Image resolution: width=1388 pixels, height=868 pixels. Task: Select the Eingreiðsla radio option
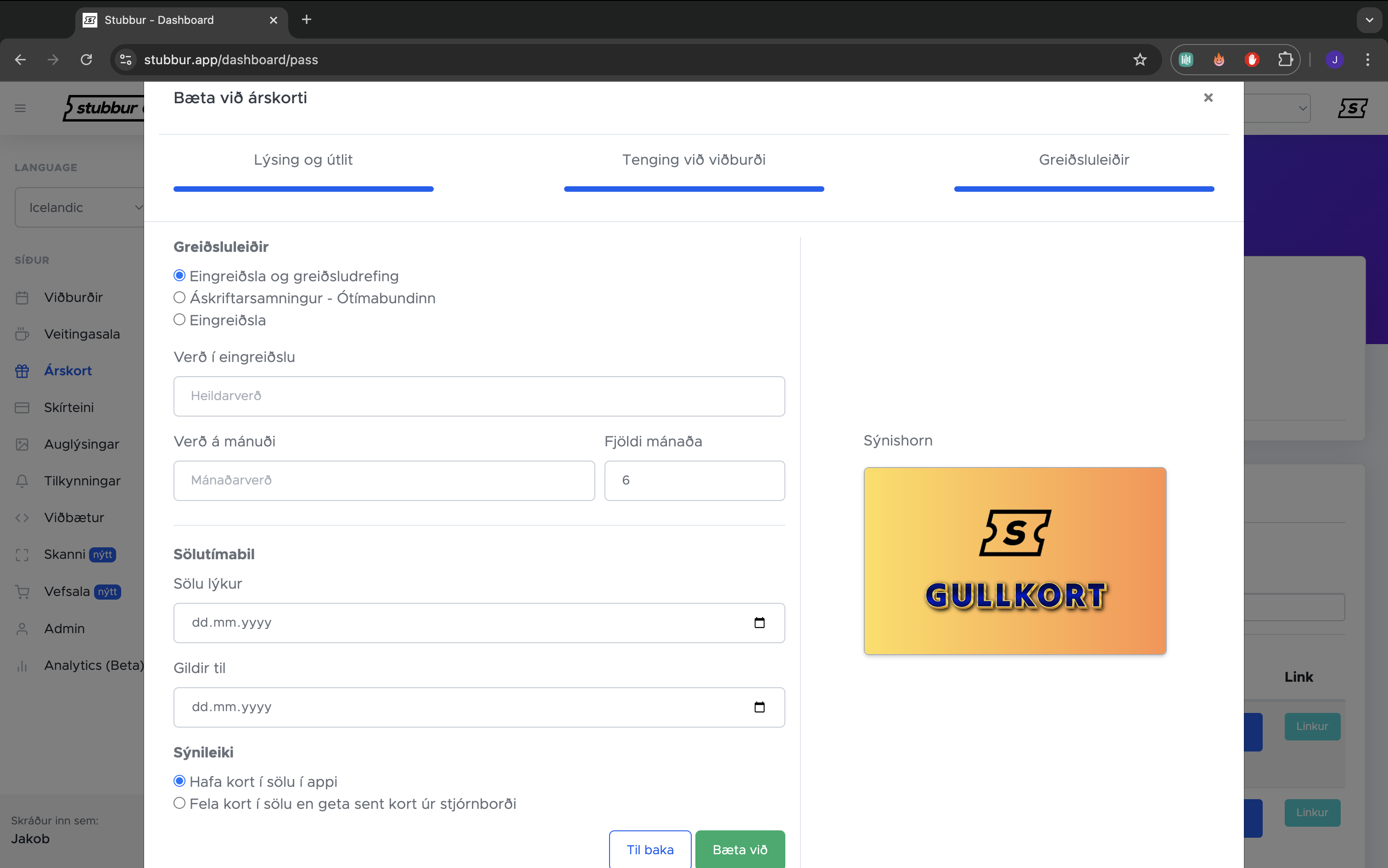179,319
